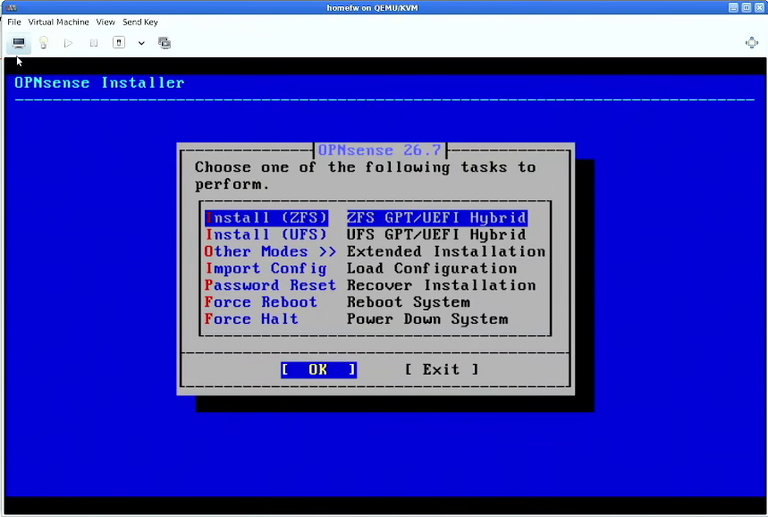
Task: Toggle fullscreen mode icon at right
Action: coord(751,43)
